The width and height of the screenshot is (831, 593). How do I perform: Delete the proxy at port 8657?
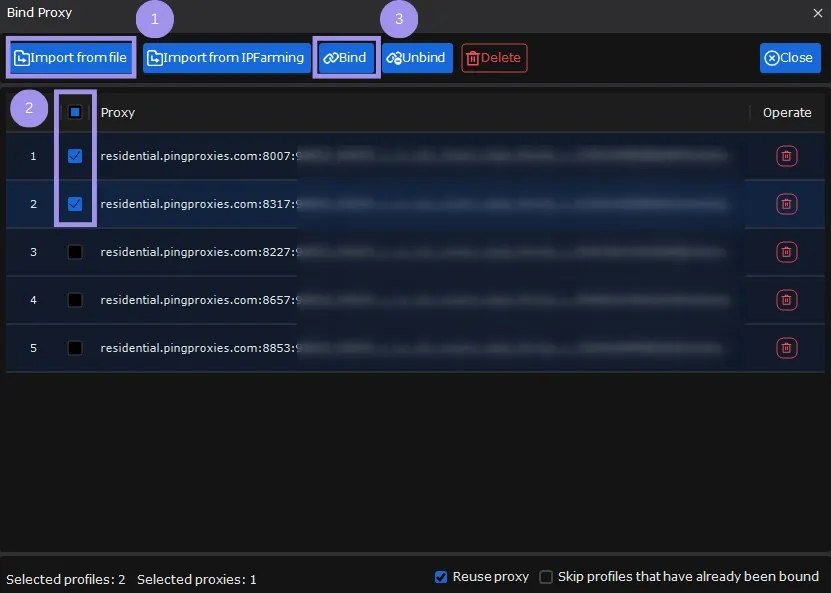pos(787,300)
